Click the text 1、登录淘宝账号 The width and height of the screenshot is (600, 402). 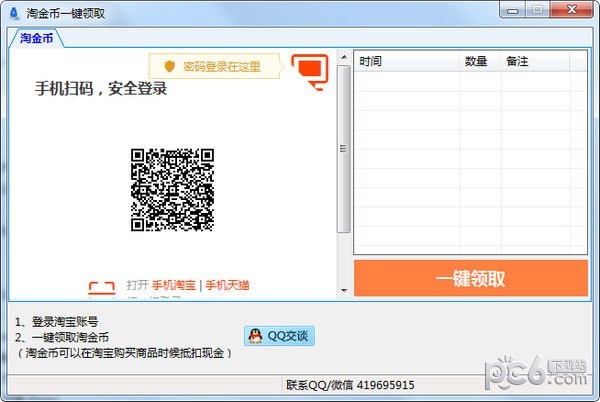click(57, 322)
